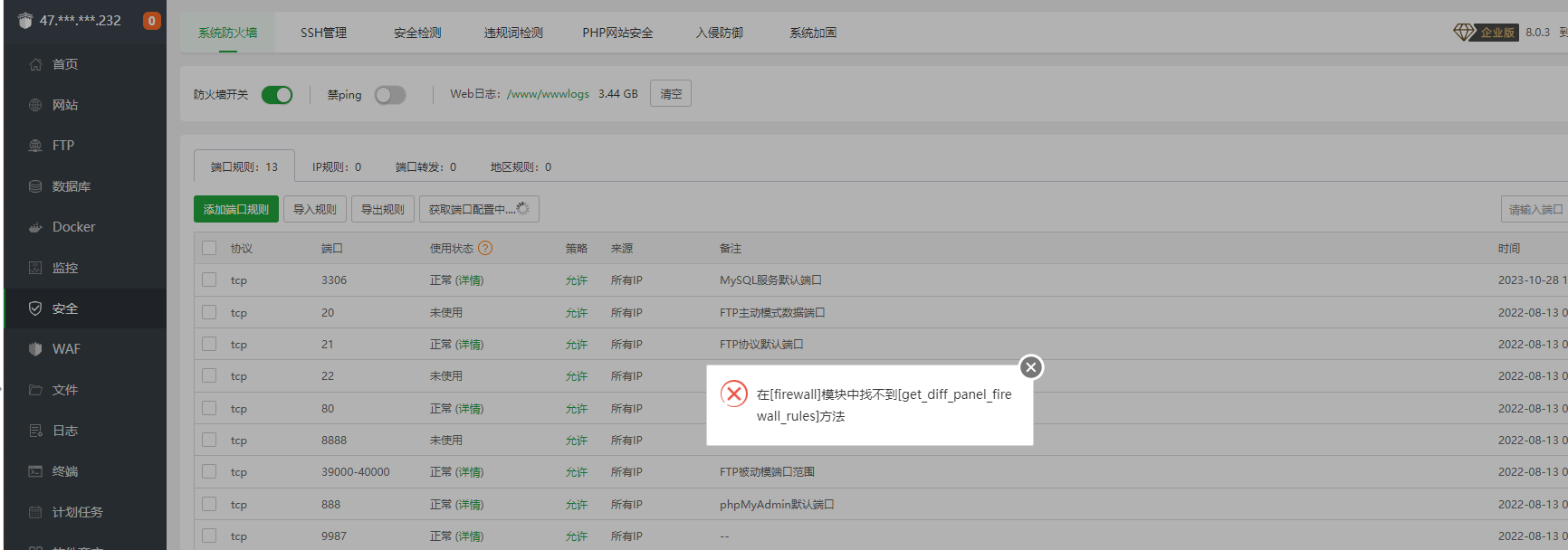Check the box for port 20 row
The width and height of the screenshot is (1568, 550).
(209, 312)
